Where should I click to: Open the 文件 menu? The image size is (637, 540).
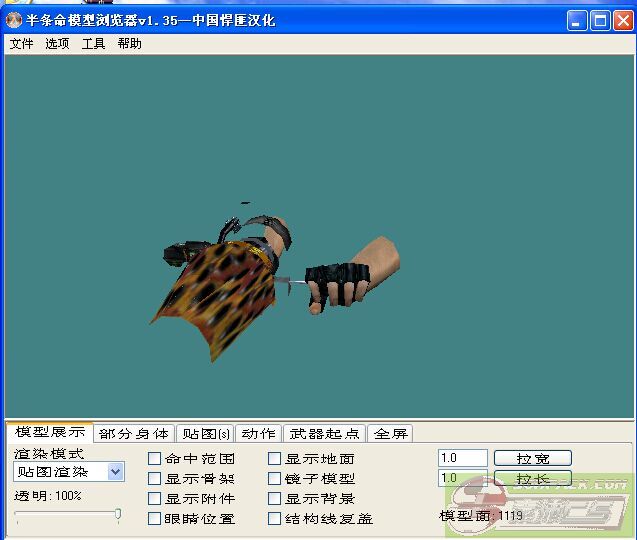[x=21, y=44]
